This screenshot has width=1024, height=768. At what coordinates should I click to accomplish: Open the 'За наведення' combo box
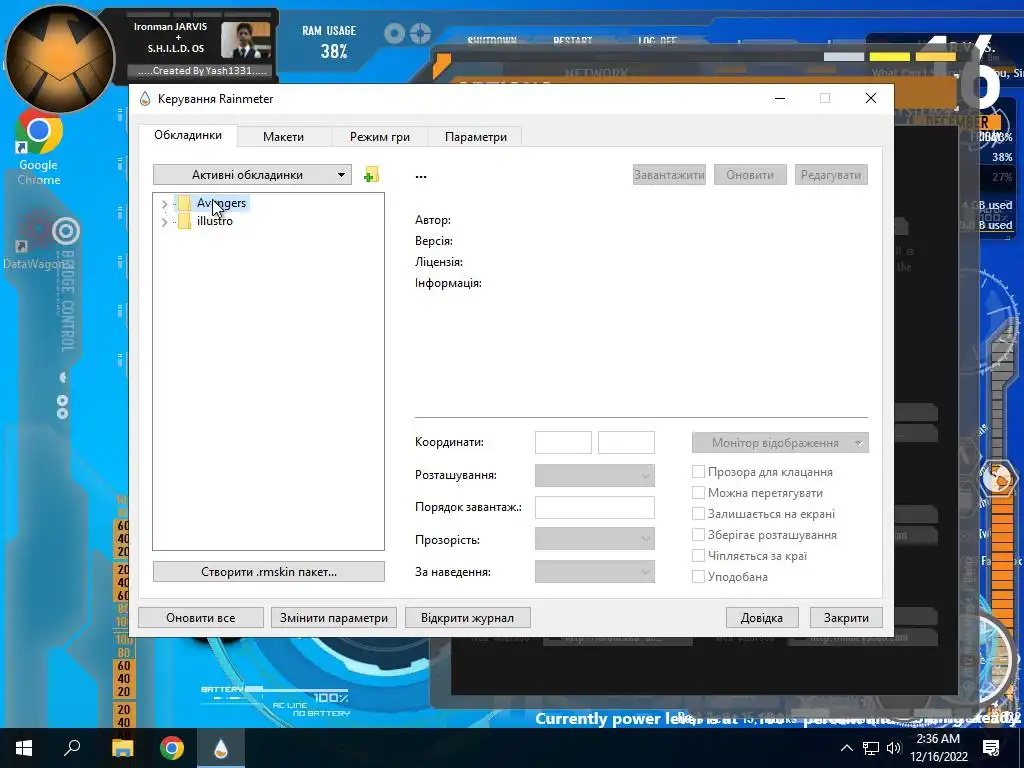point(594,571)
